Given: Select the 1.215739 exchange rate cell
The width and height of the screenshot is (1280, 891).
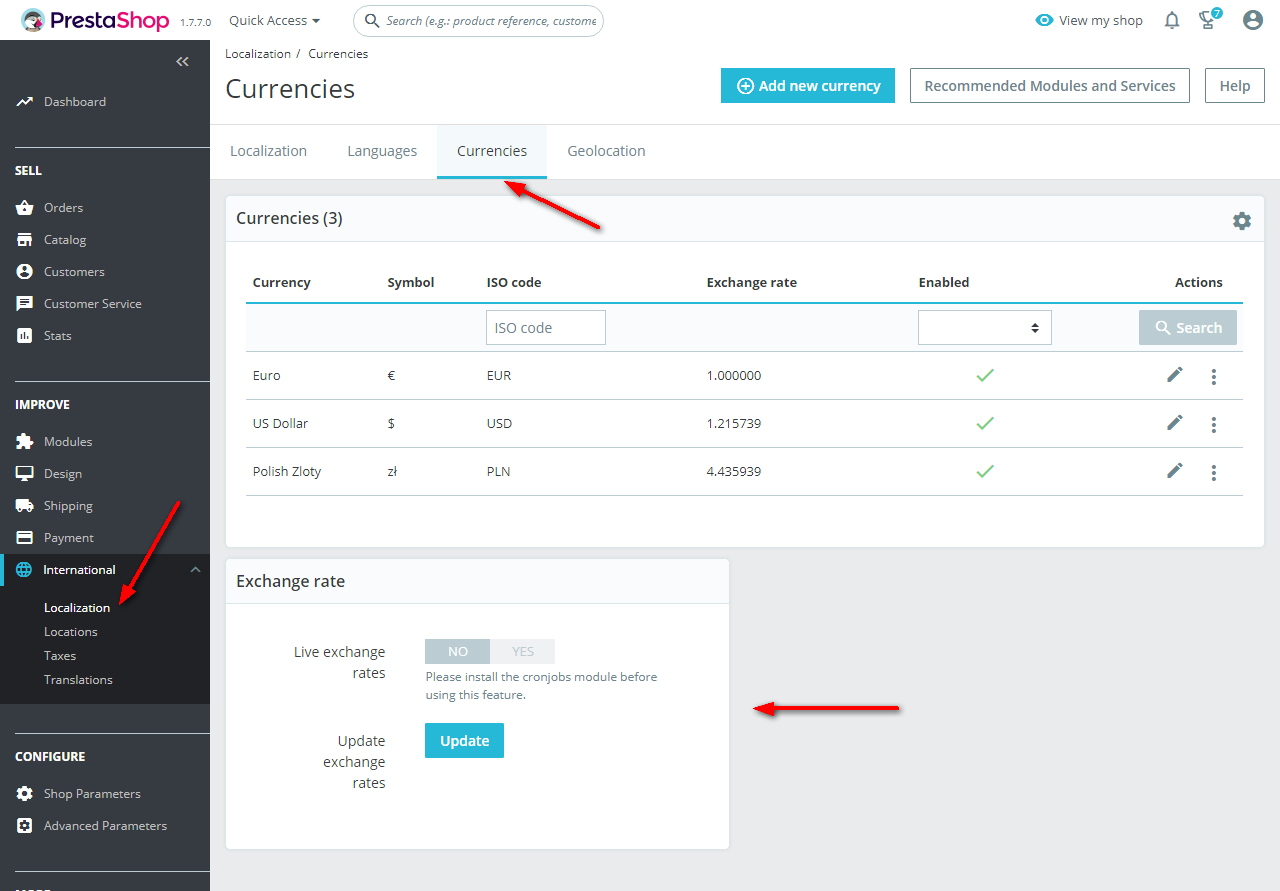Looking at the screenshot, I should click(x=734, y=423).
